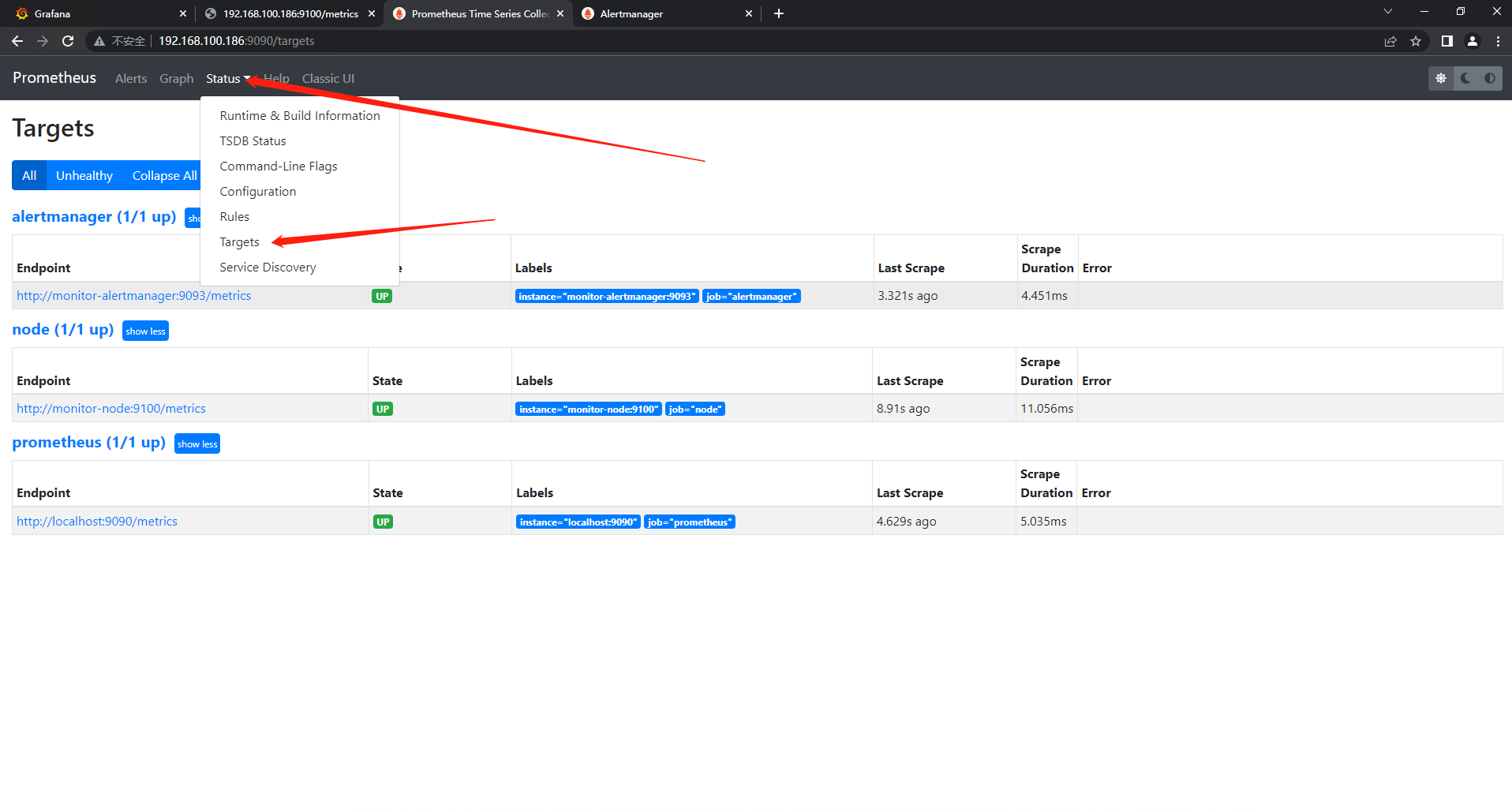Click instance="monitor-alertmanager:9093" label badge
The width and height of the screenshot is (1512, 812).
pos(607,296)
